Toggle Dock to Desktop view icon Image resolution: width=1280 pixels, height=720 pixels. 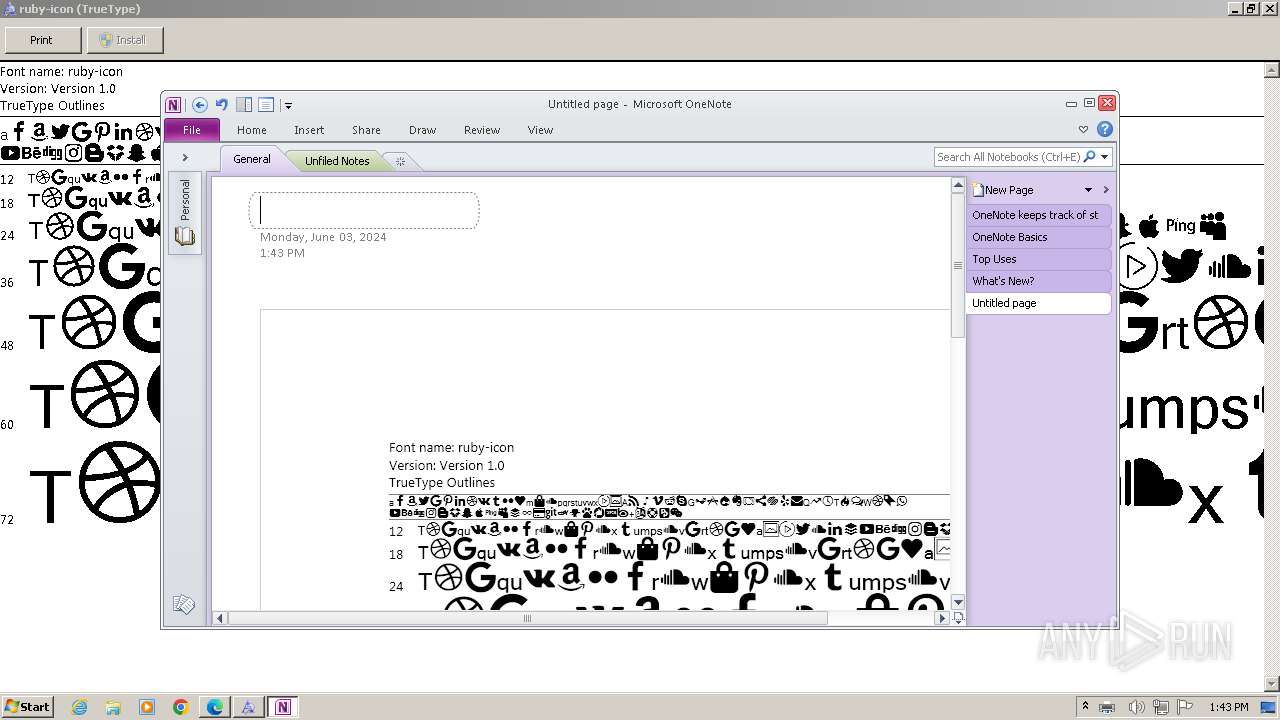[x=244, y=104]
